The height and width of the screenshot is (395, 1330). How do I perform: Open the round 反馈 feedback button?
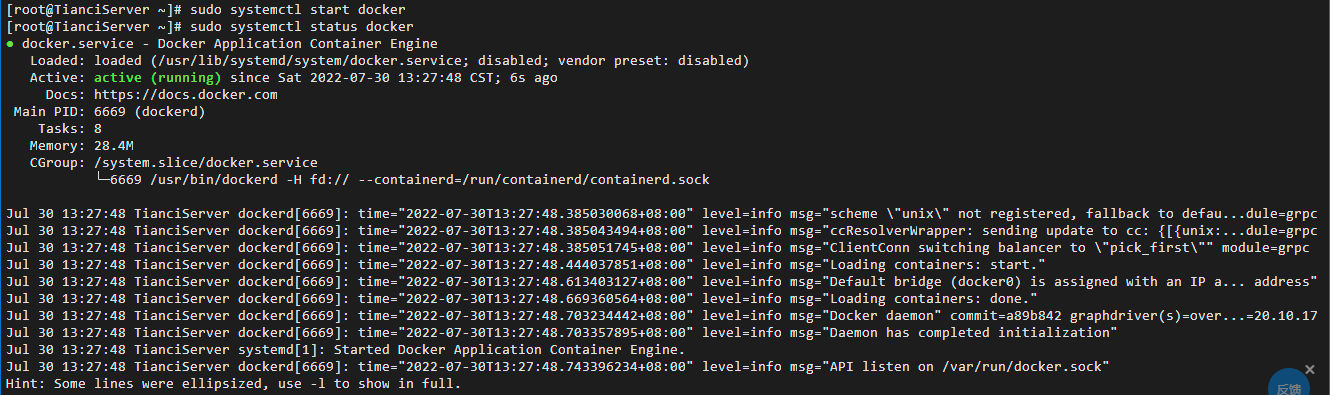pyautogui.click(x=1289, y=385)
